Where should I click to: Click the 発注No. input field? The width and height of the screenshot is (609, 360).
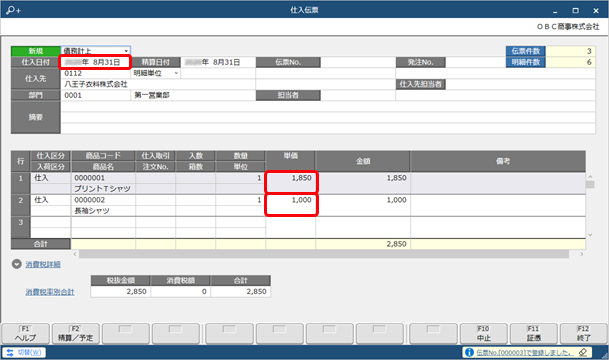(x=475, y=62)
